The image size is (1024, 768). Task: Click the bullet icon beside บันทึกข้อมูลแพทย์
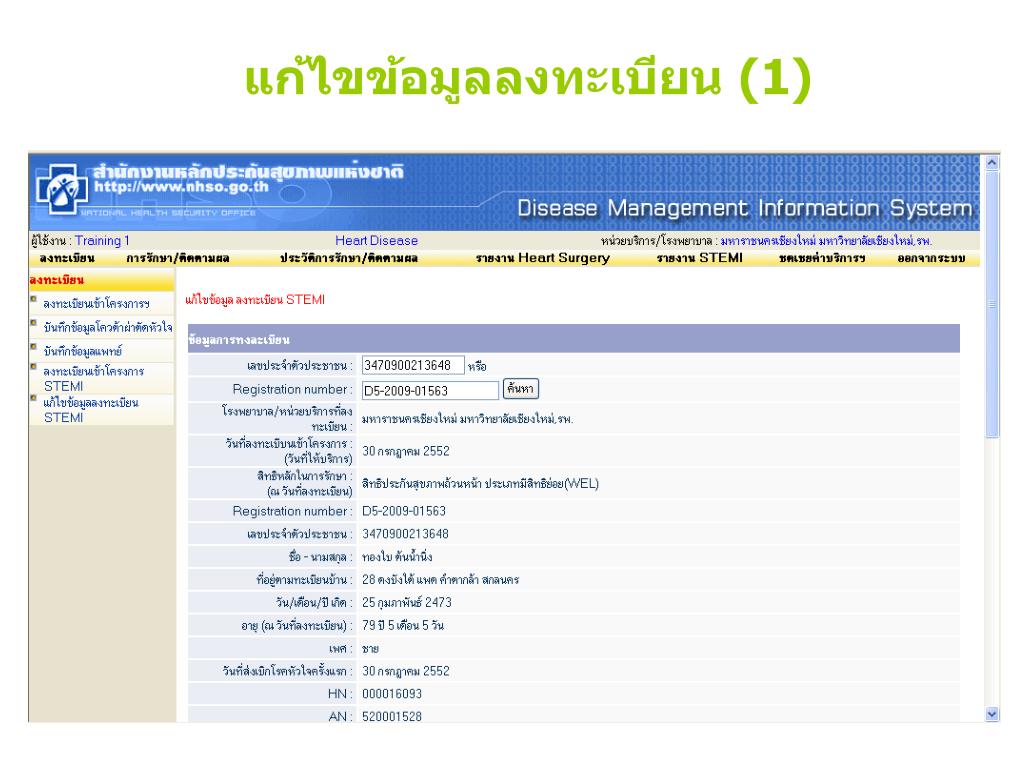click(x=33, y=347)
